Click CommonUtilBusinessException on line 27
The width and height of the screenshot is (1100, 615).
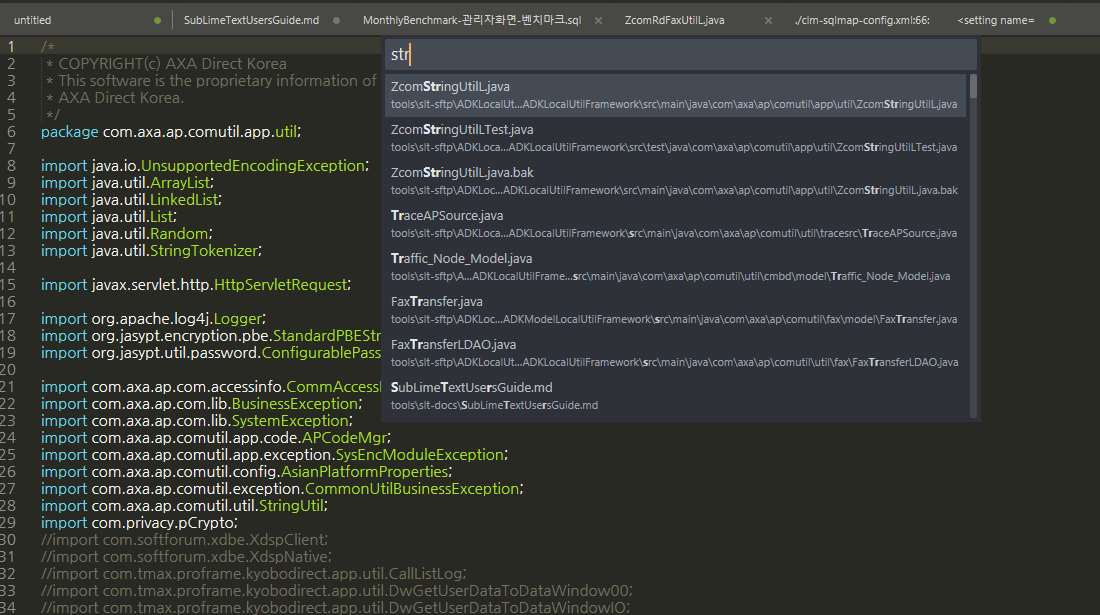point(412,489)
